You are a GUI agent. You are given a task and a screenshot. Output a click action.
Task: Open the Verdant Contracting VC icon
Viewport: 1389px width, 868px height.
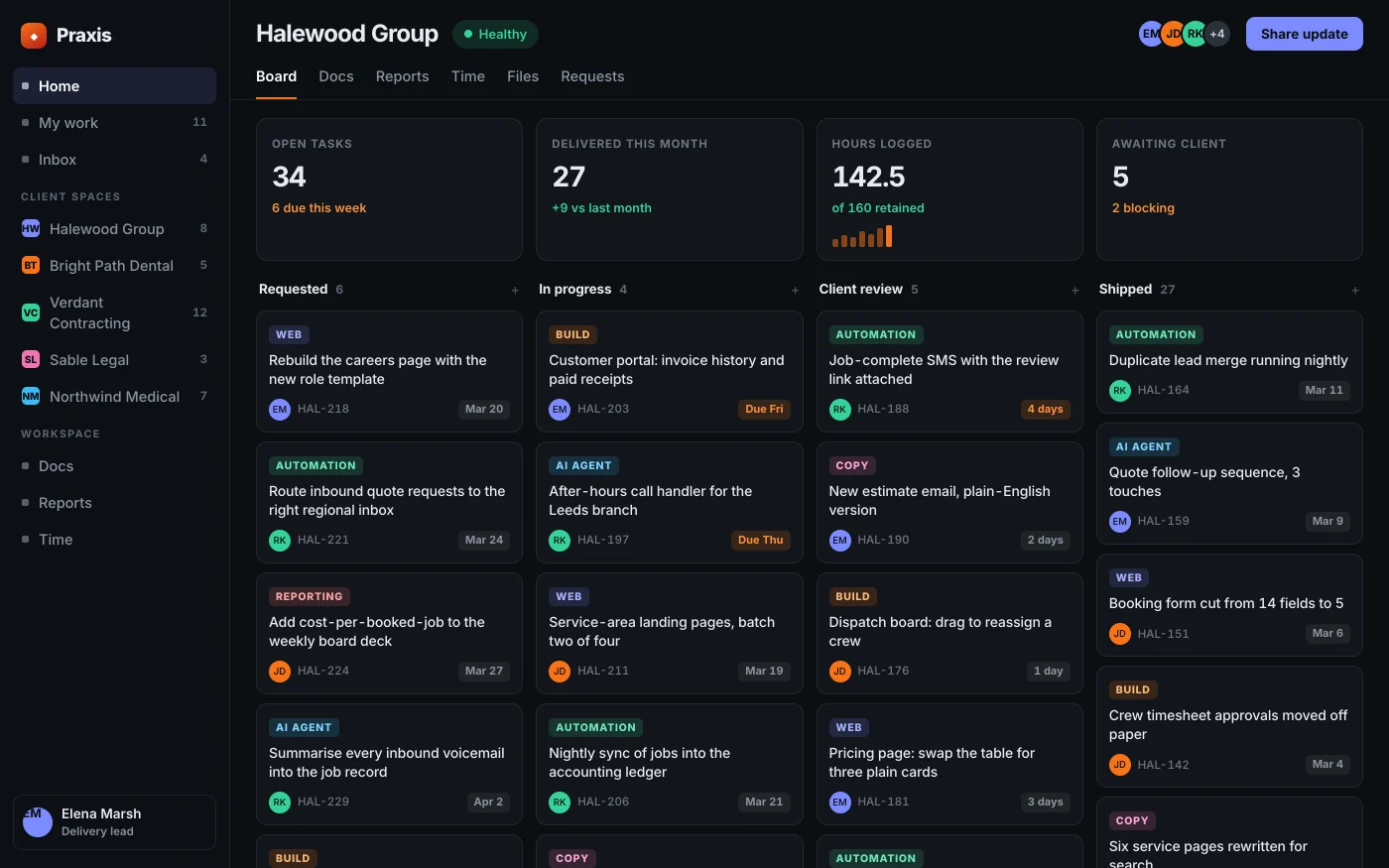click(31, 312)
